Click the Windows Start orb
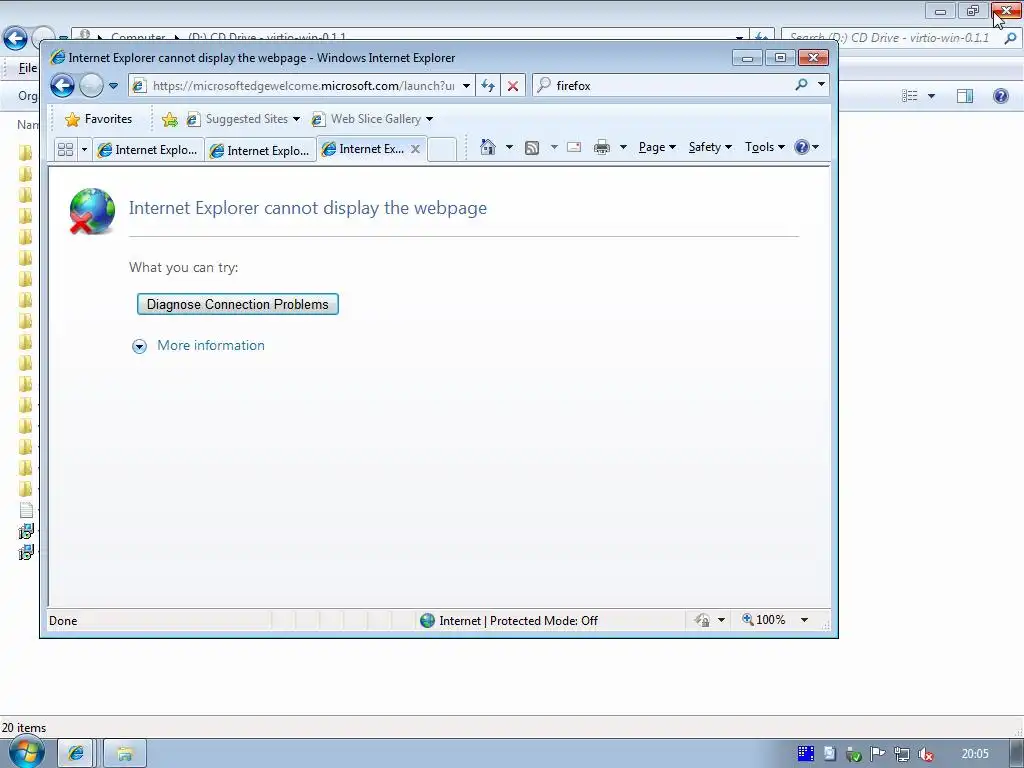Image resolution: width=1024 pixels, height=768 pixels. 27,752
